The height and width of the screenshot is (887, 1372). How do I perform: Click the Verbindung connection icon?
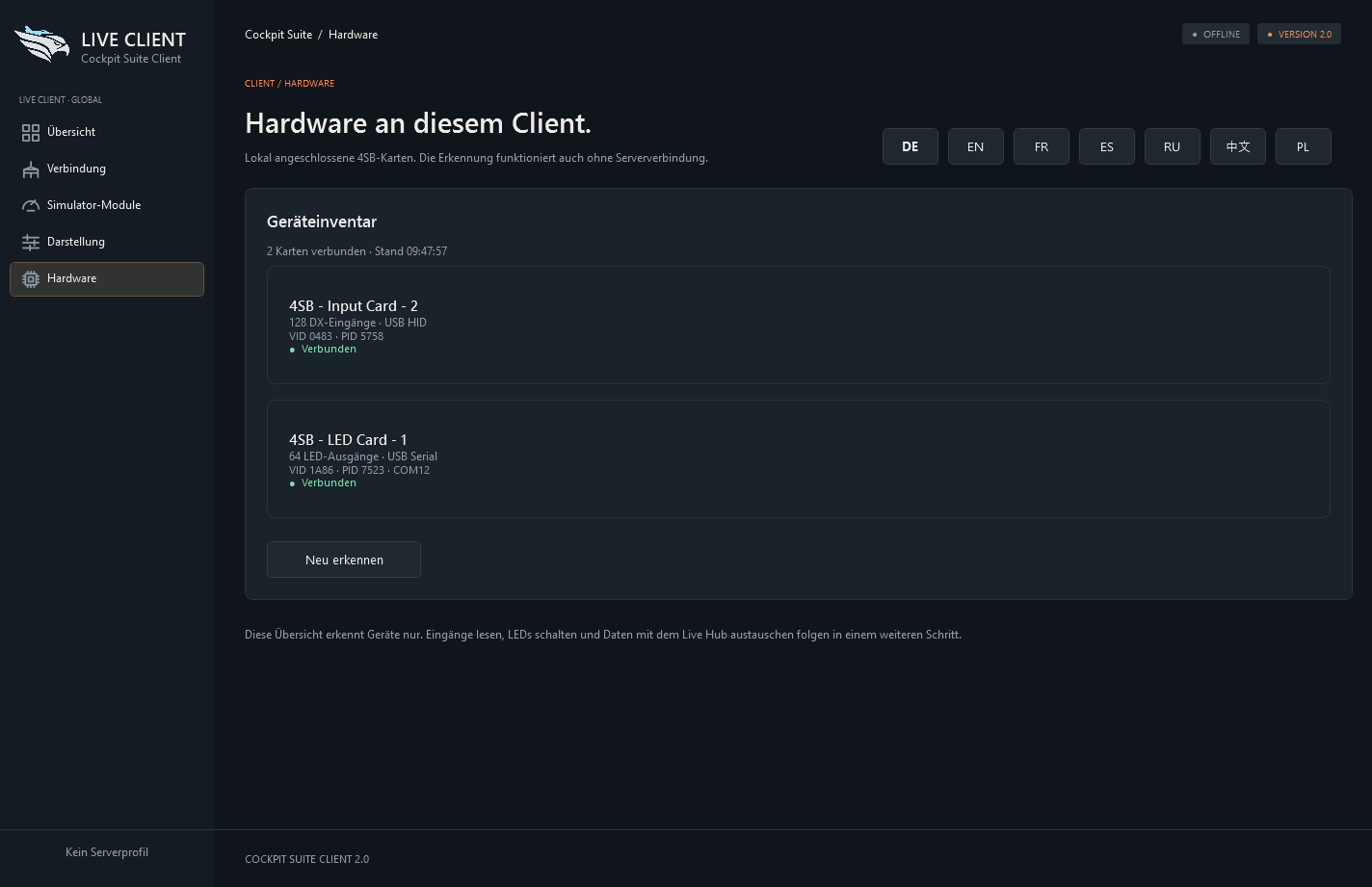click(x=31, y=170)
